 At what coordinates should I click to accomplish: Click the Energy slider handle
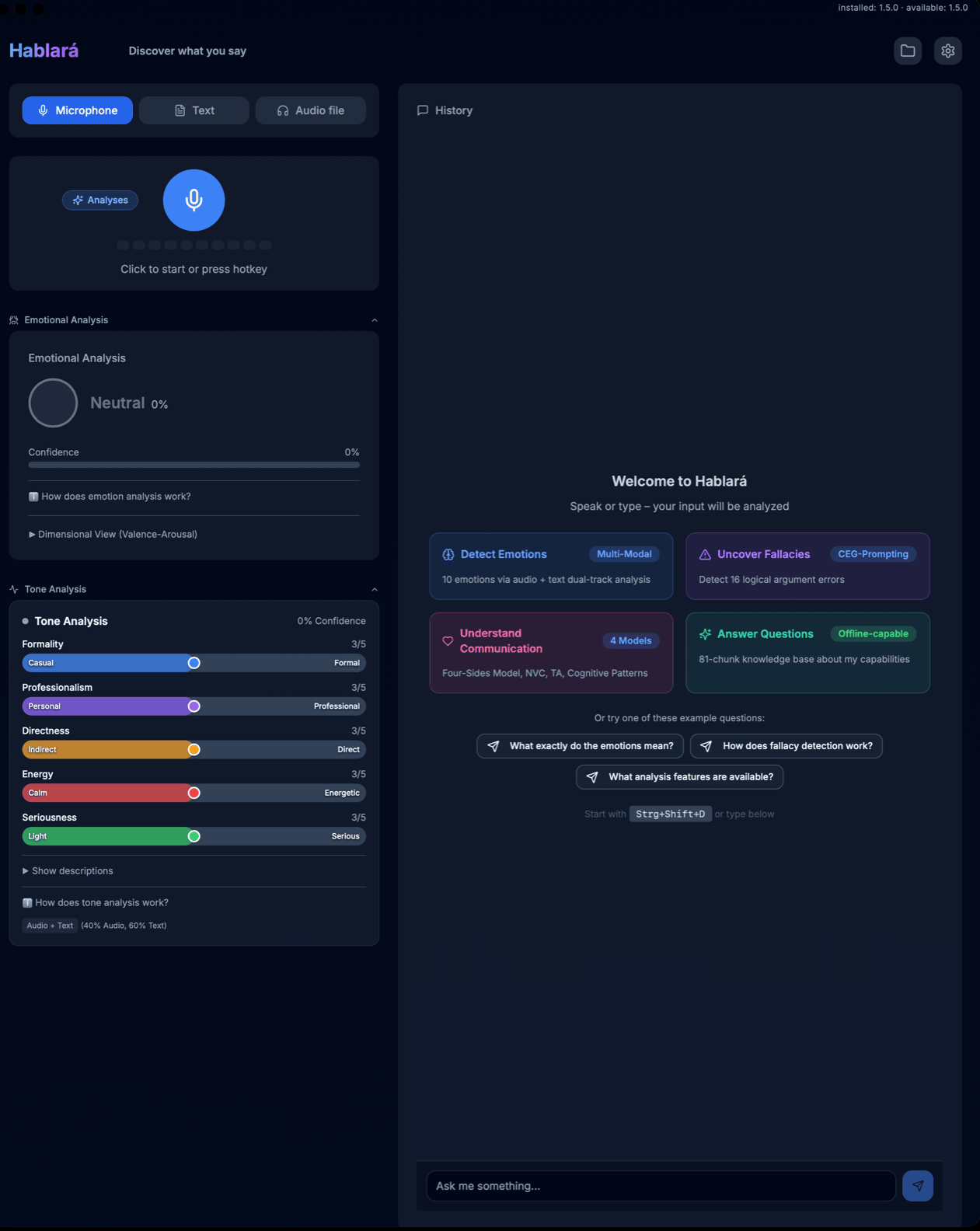194,793
